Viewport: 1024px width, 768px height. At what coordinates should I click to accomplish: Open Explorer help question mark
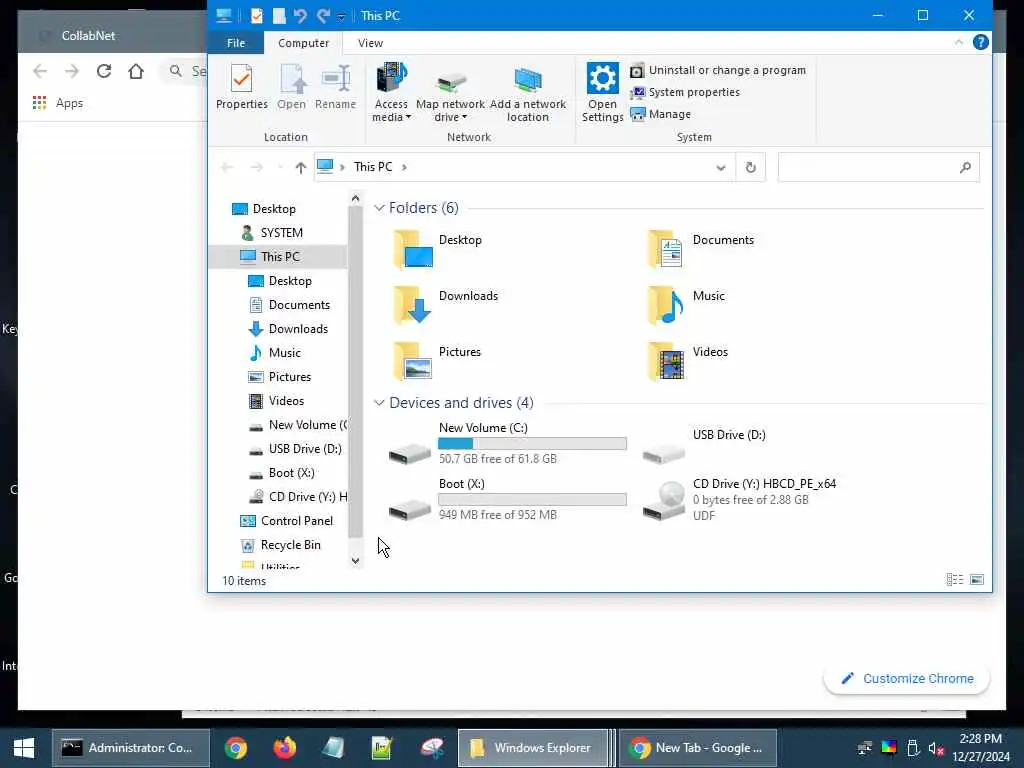tap(980, 42)
